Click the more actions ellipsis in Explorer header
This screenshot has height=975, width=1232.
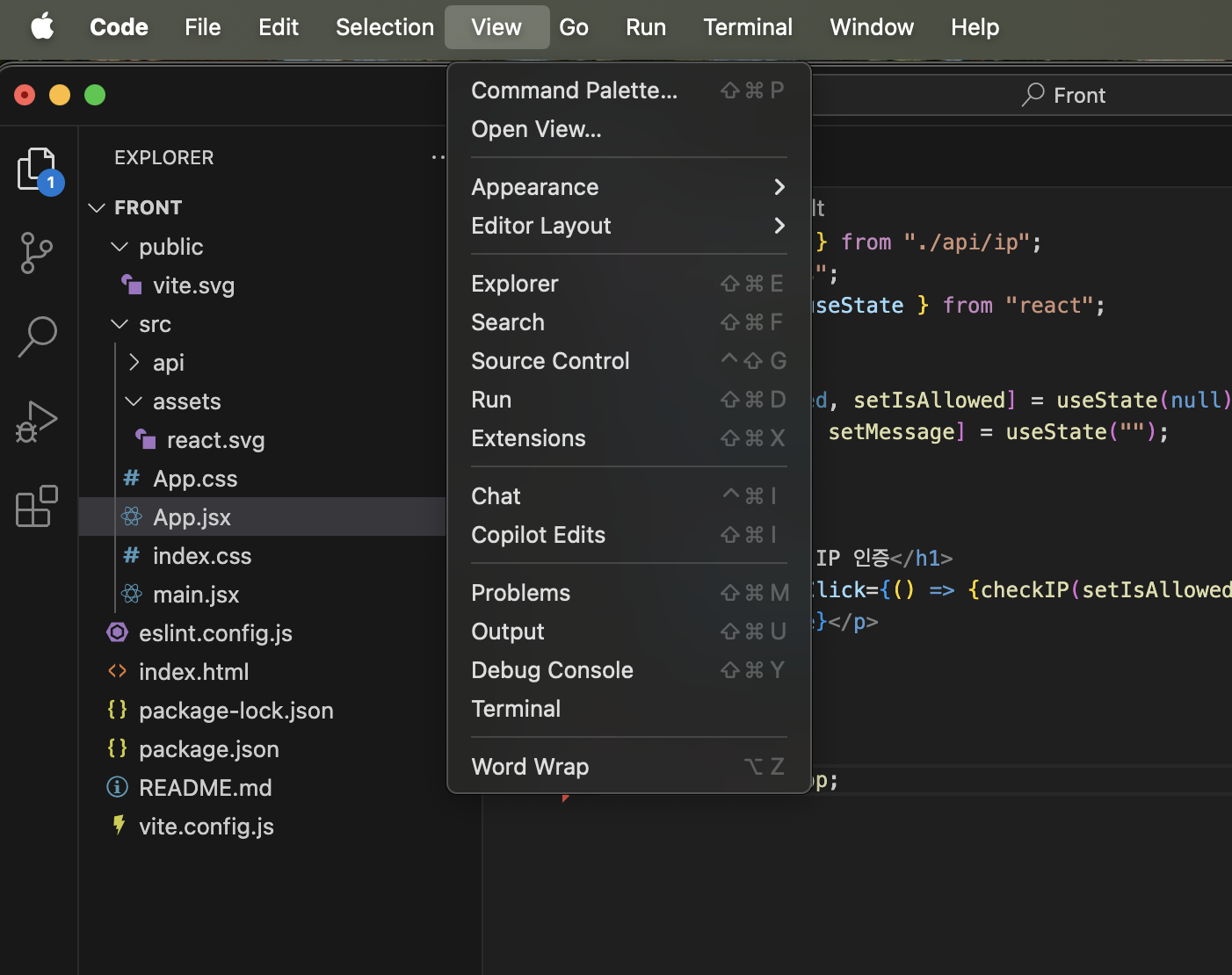point(439,157)
